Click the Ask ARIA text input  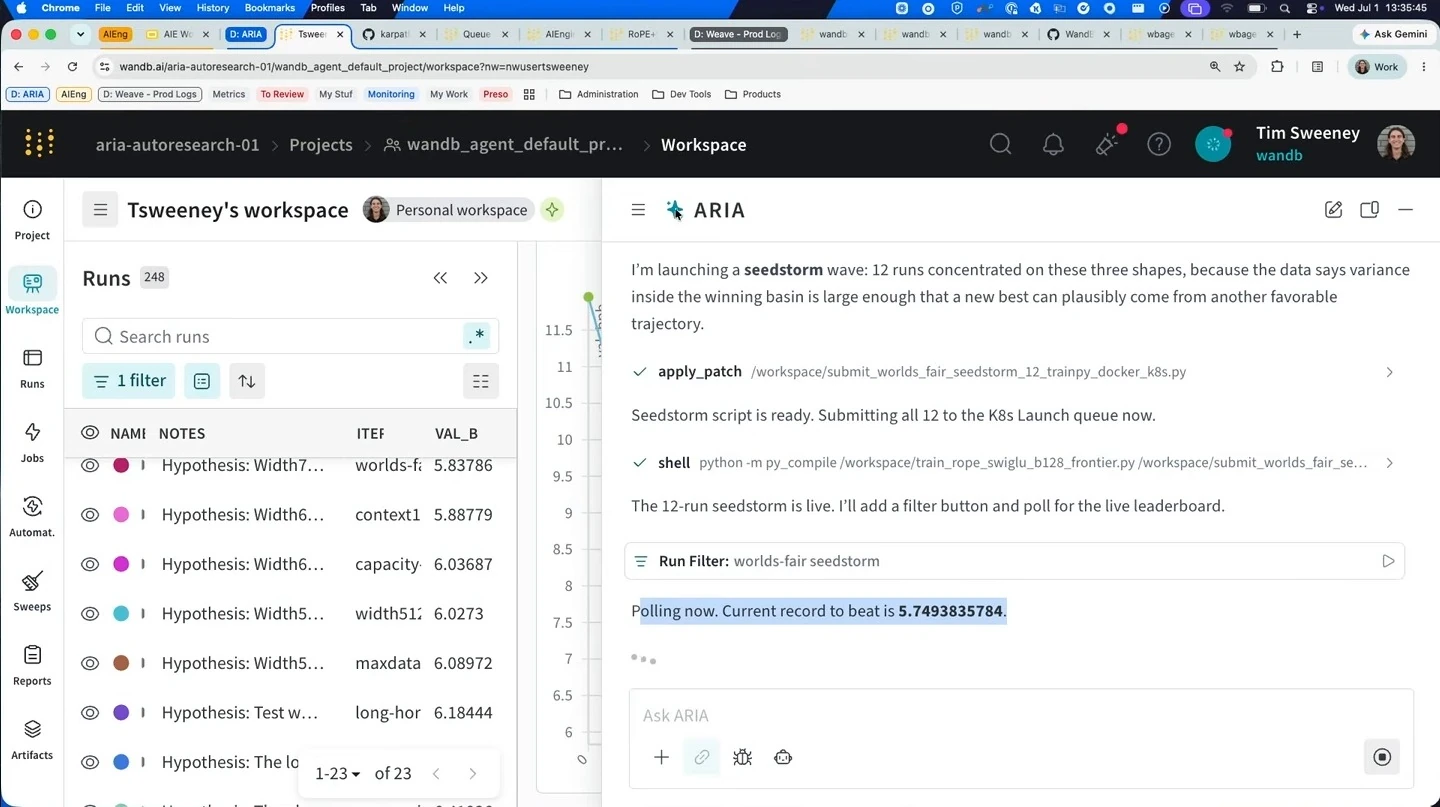click(1020, 715)
